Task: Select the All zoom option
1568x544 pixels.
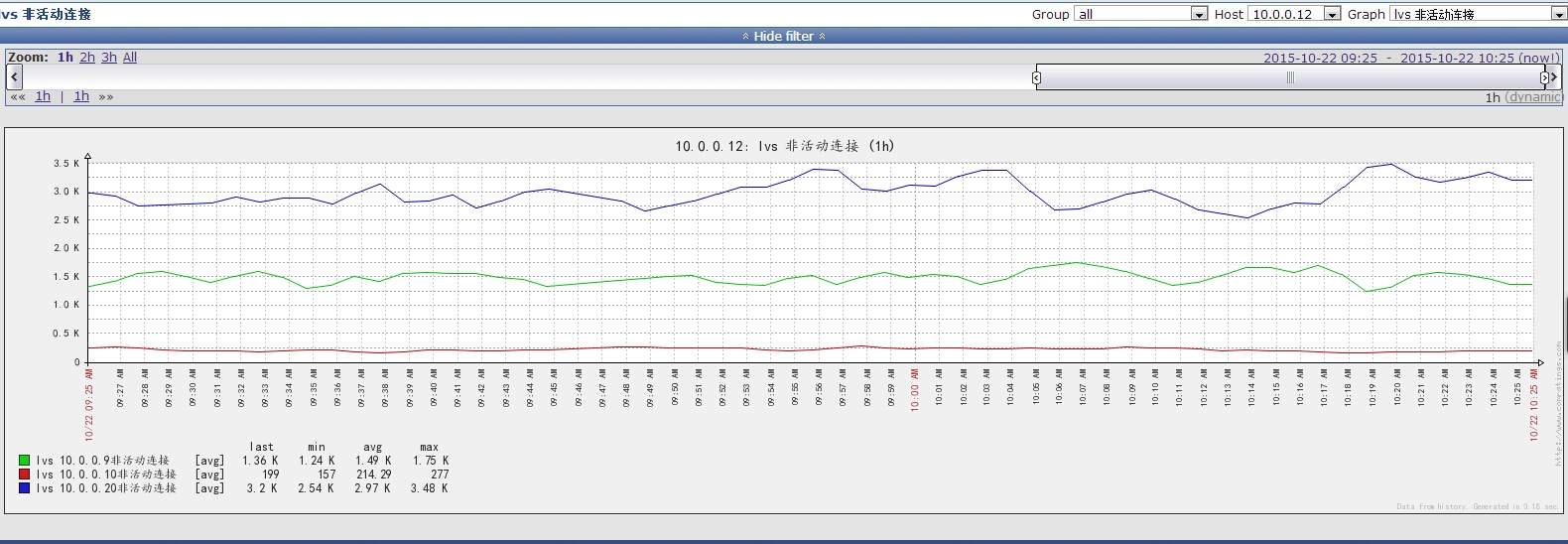Action: click(130, 58)
